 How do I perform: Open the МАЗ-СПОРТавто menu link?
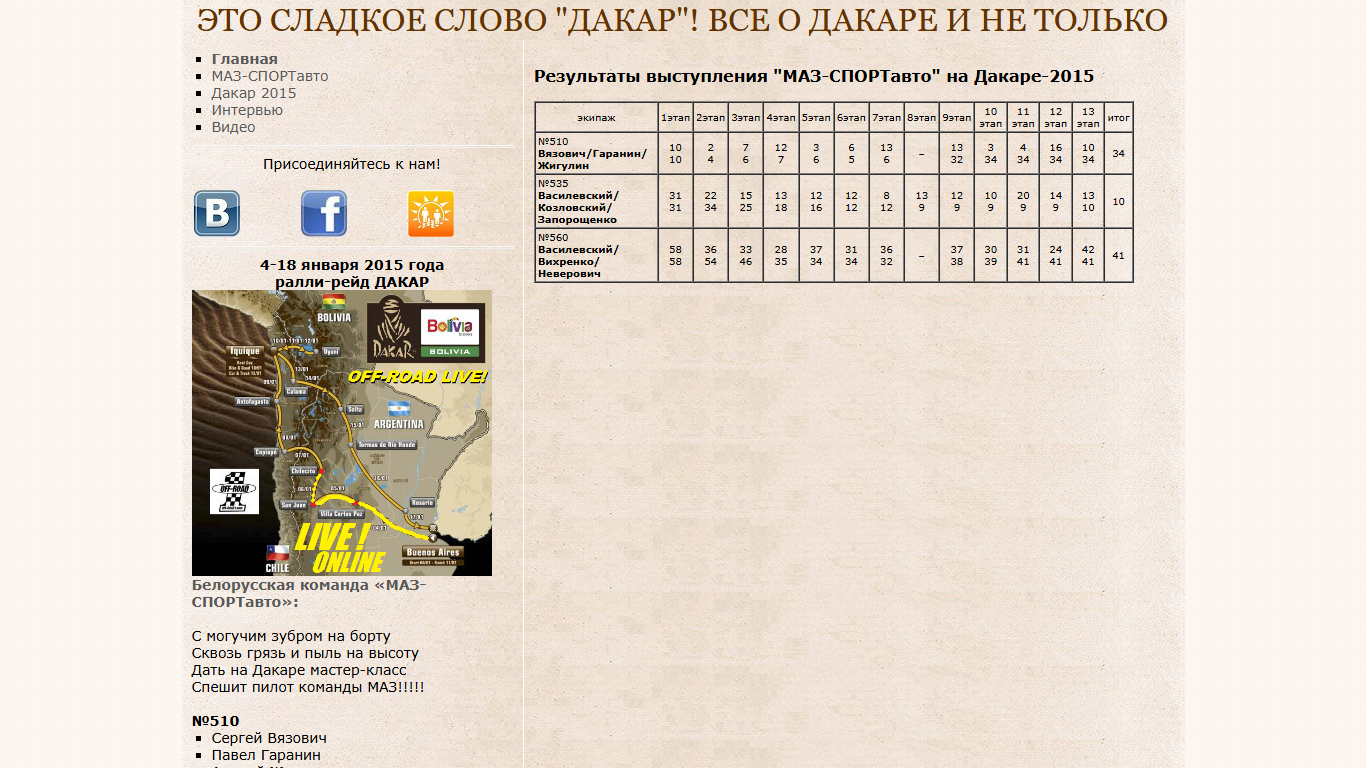click(x=270, y=76)
